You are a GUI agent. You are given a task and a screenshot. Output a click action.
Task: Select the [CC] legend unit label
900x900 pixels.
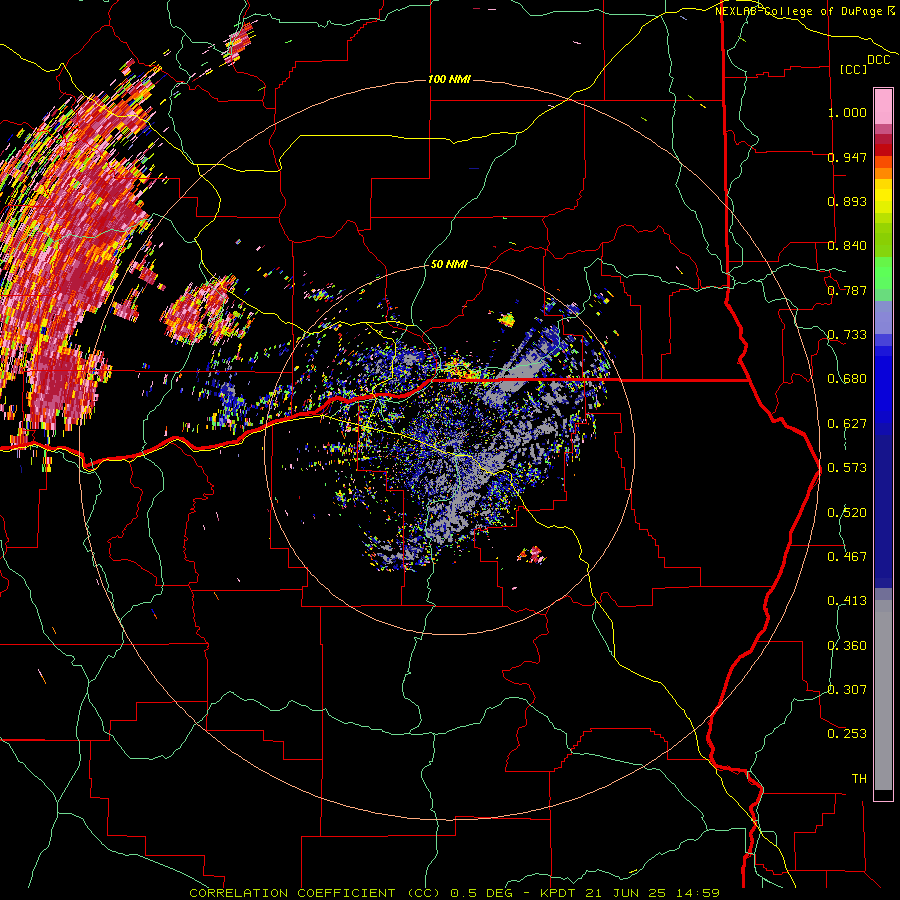click(853, 69)
